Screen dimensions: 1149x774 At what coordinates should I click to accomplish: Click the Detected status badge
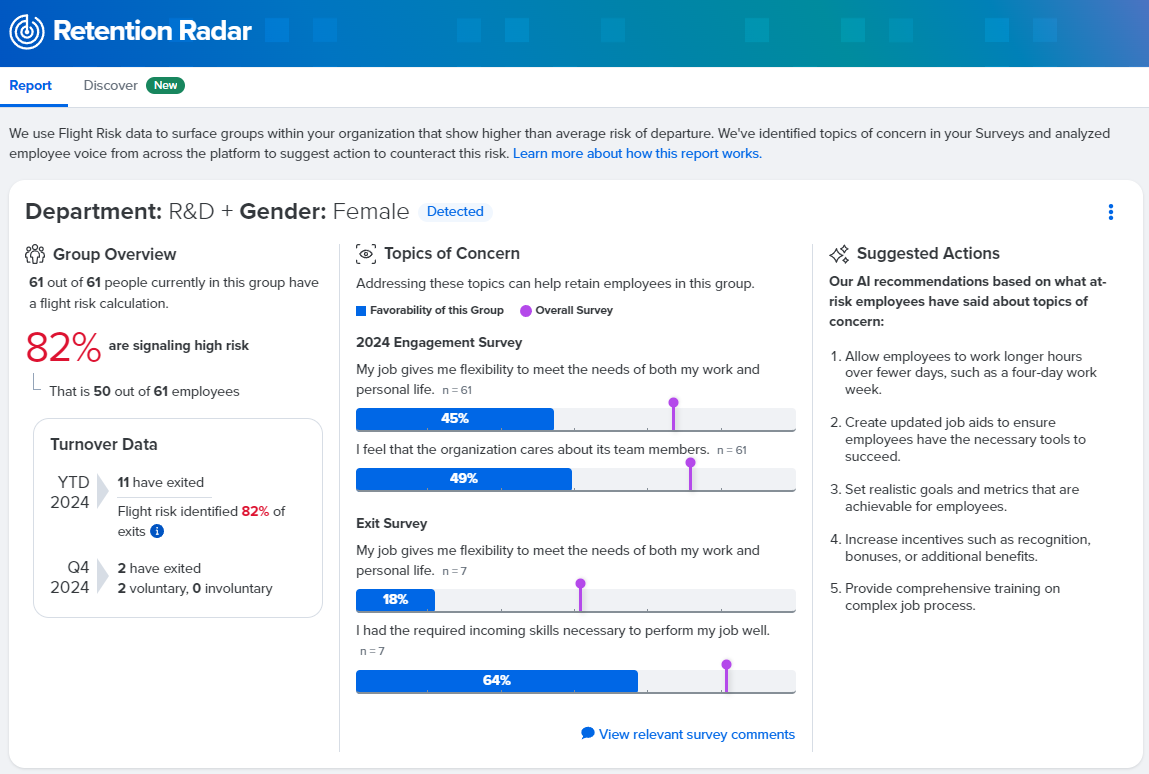click(x=455, y=212)
